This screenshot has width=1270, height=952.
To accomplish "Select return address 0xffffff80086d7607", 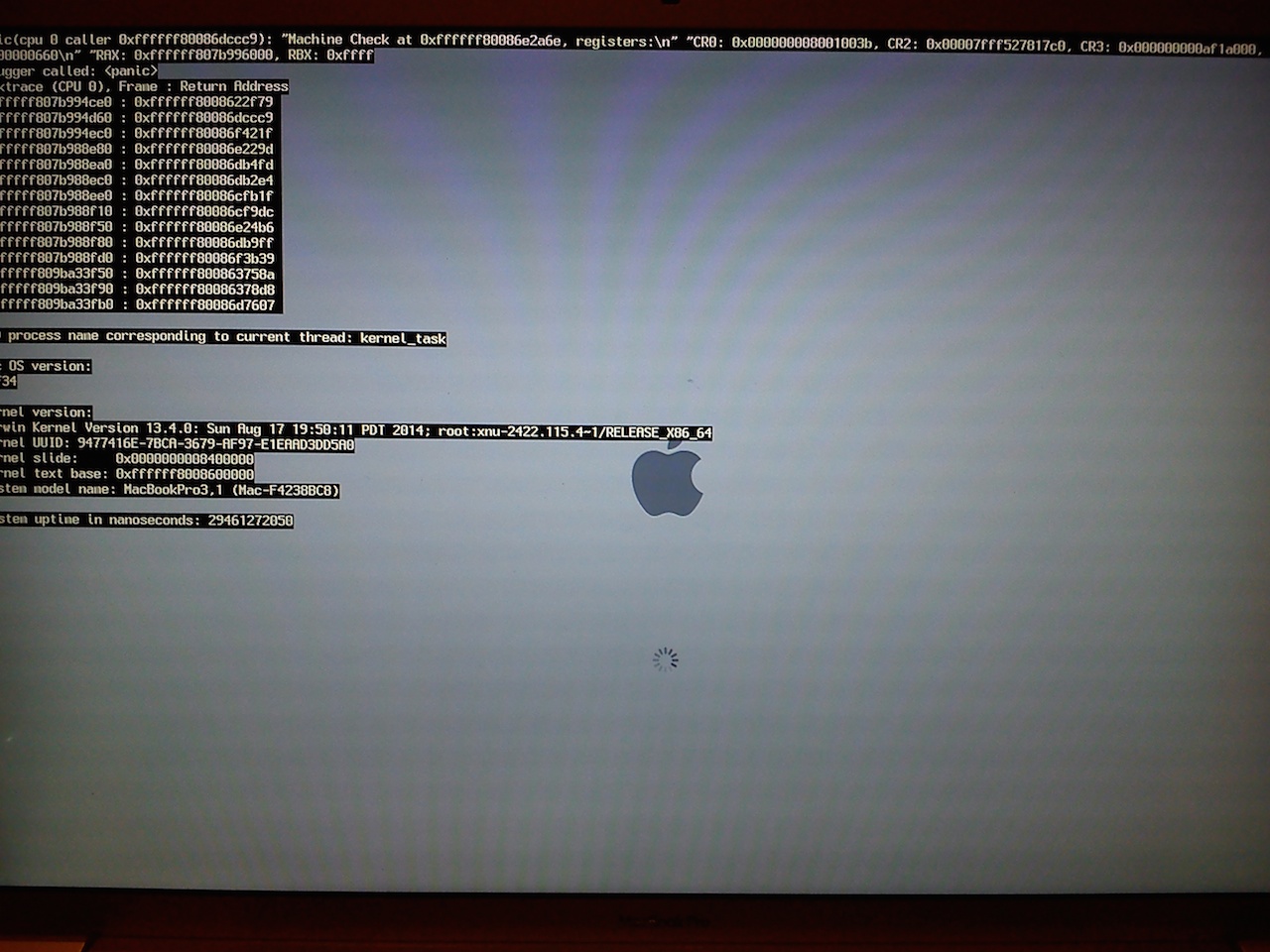I will tap(204, 305).
